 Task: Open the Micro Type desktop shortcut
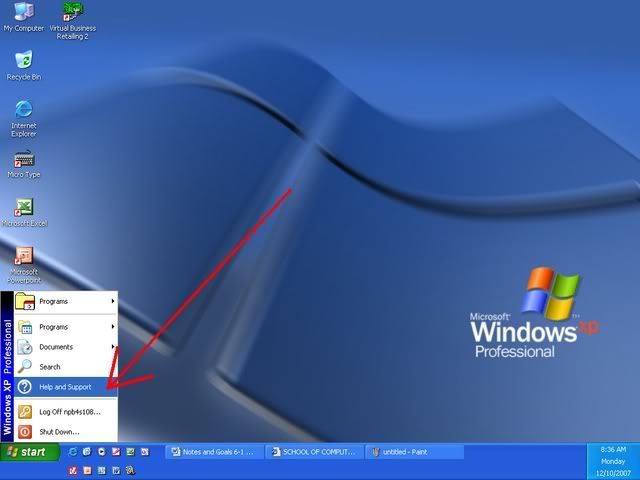[x=24, y=164]
